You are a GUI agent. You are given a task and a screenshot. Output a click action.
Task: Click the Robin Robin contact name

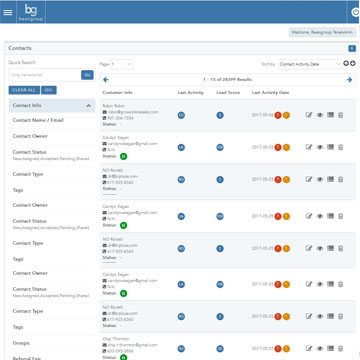pos(114,106)
